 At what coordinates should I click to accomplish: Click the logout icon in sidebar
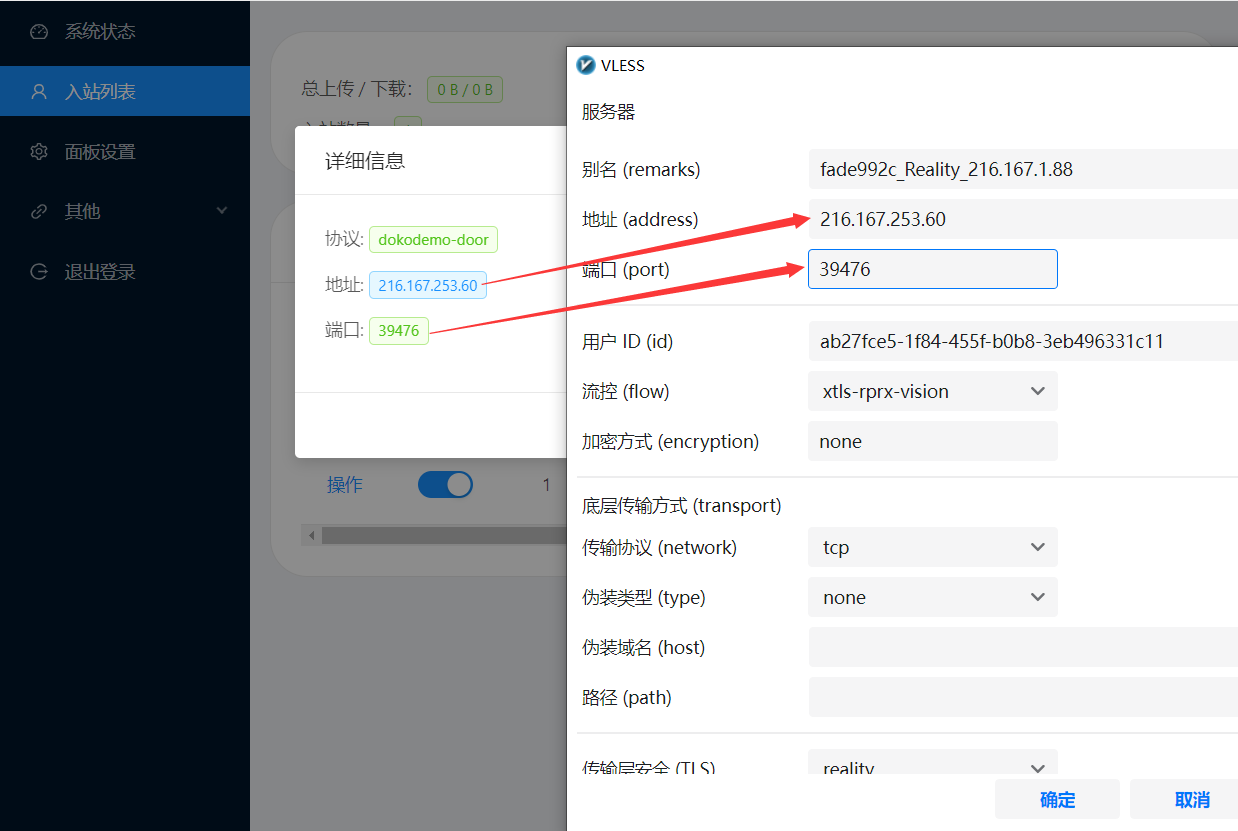(x=39, y=272)
